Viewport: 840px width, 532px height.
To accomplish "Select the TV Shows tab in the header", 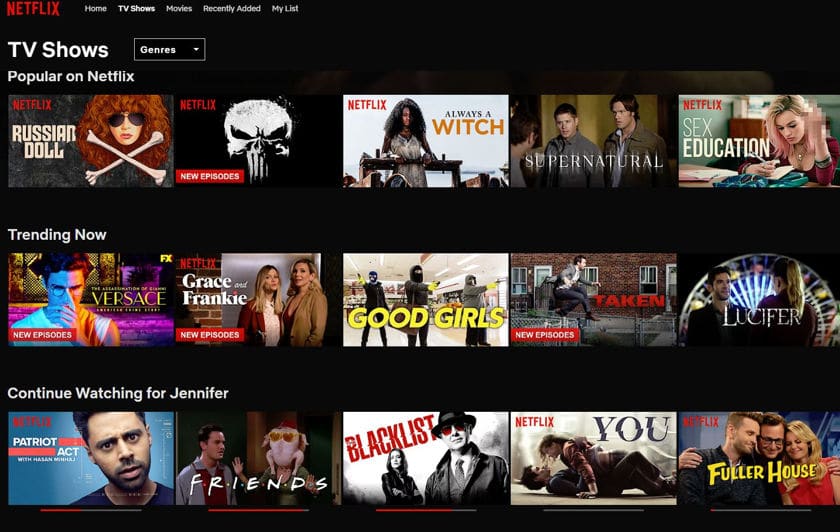I will pyautogui.click(x=136, y=9).
